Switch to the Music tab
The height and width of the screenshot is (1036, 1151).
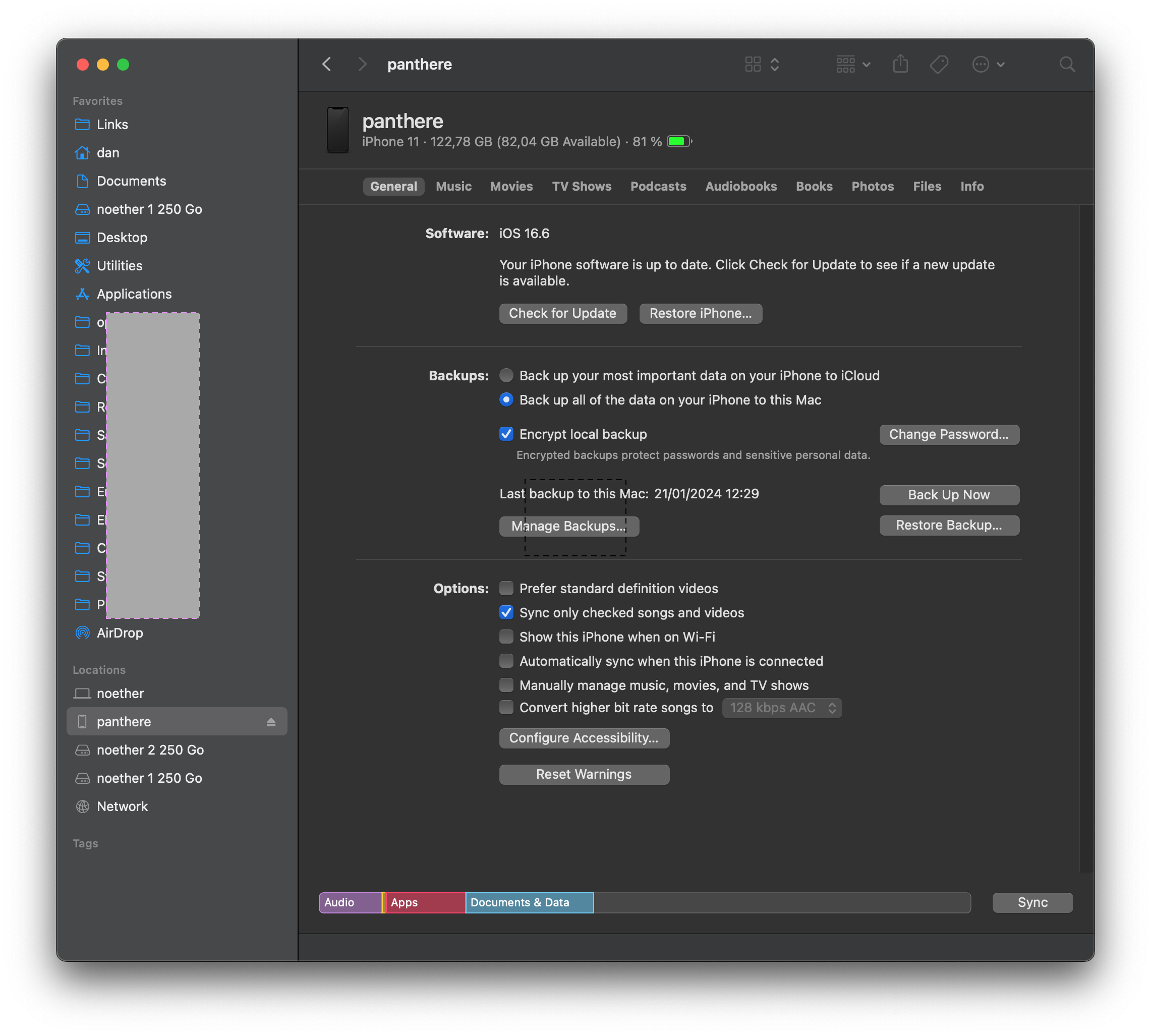click(x=453, y=186)
